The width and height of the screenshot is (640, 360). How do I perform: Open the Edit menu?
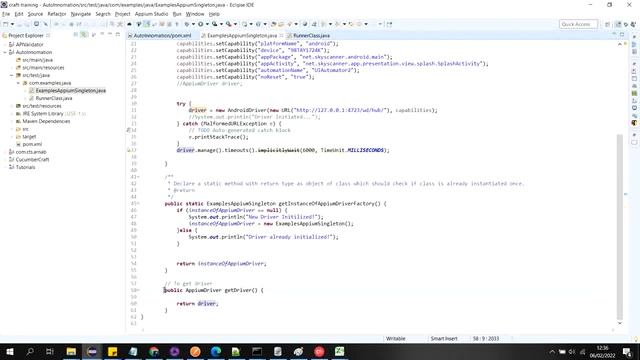tap(19, 14)
